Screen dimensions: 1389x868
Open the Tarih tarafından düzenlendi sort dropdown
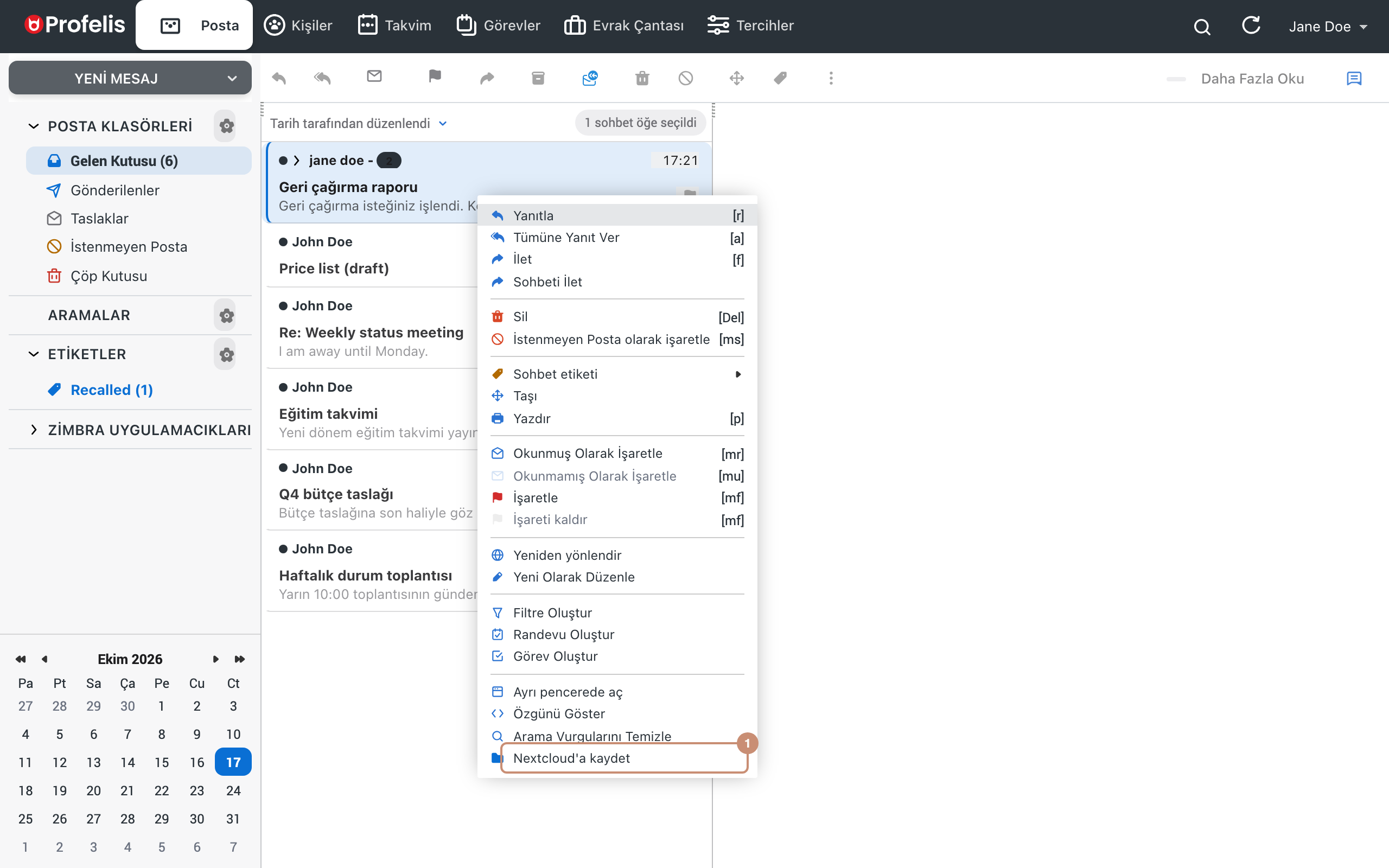pyautogui.click(x=358, y=124)
